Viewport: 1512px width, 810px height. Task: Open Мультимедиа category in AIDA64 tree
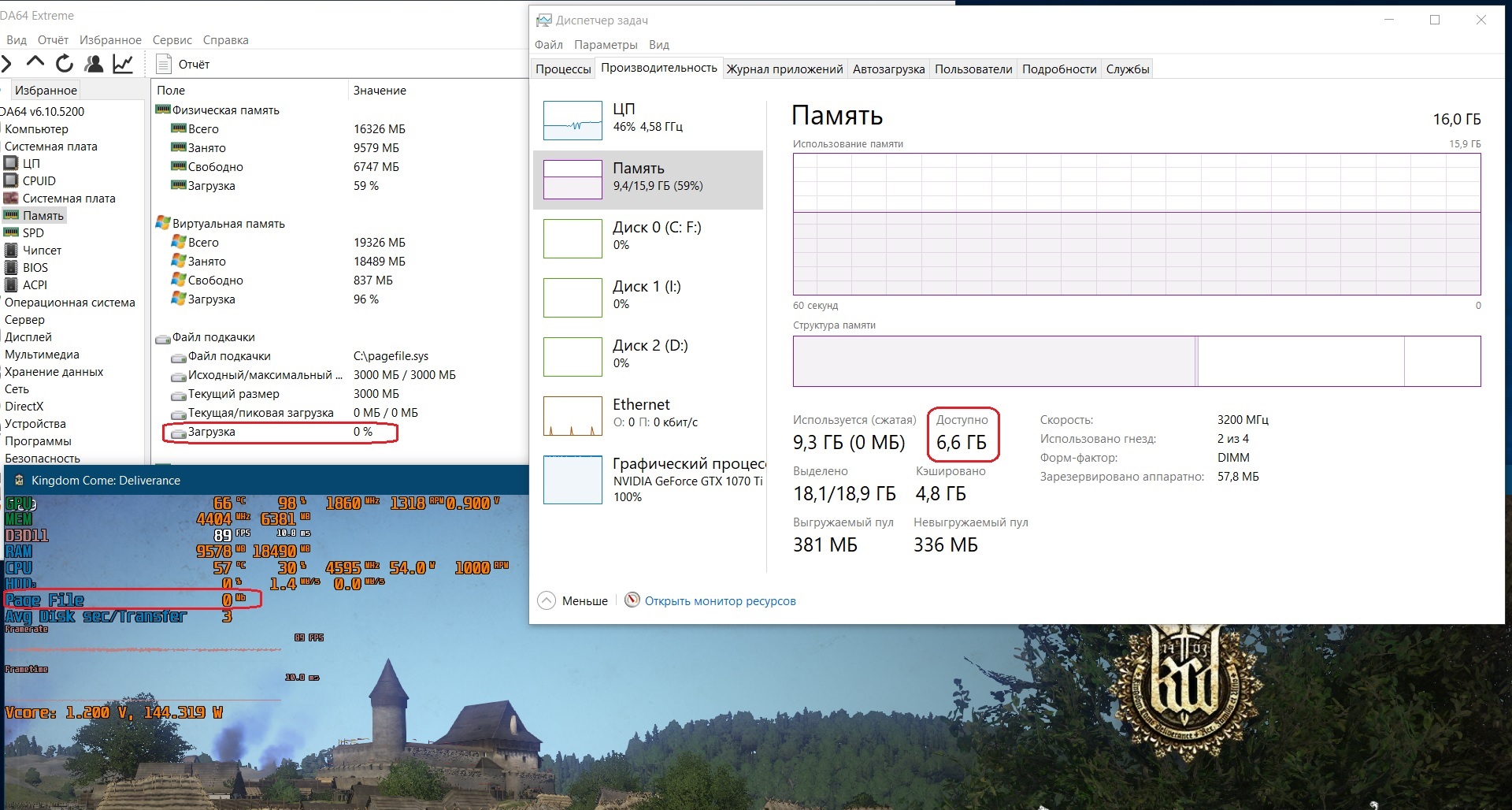[x=42, y=354]
